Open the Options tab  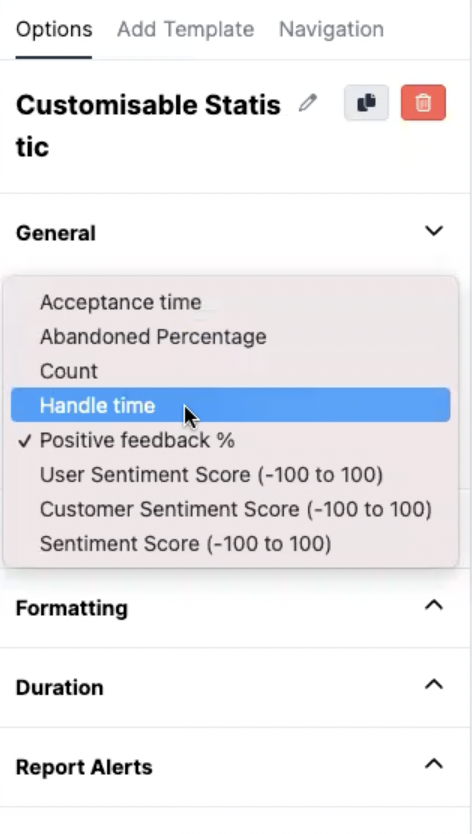54,29
